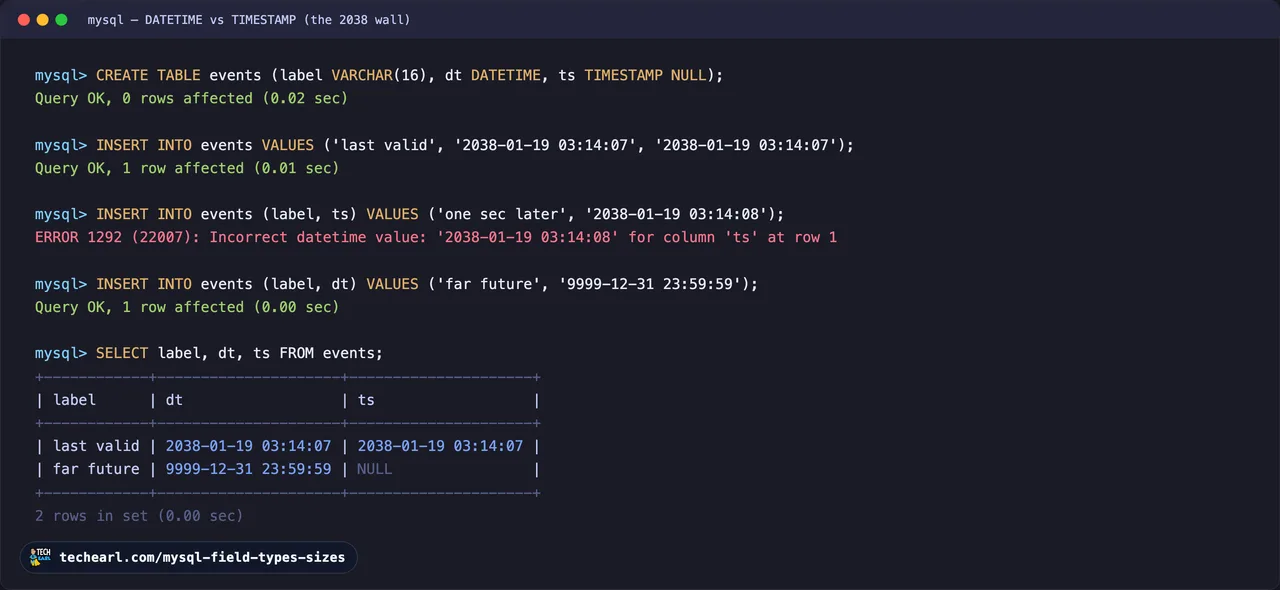Click the INSERT statement for 'far future'
1280x590 pixels.
click(396, 284)
